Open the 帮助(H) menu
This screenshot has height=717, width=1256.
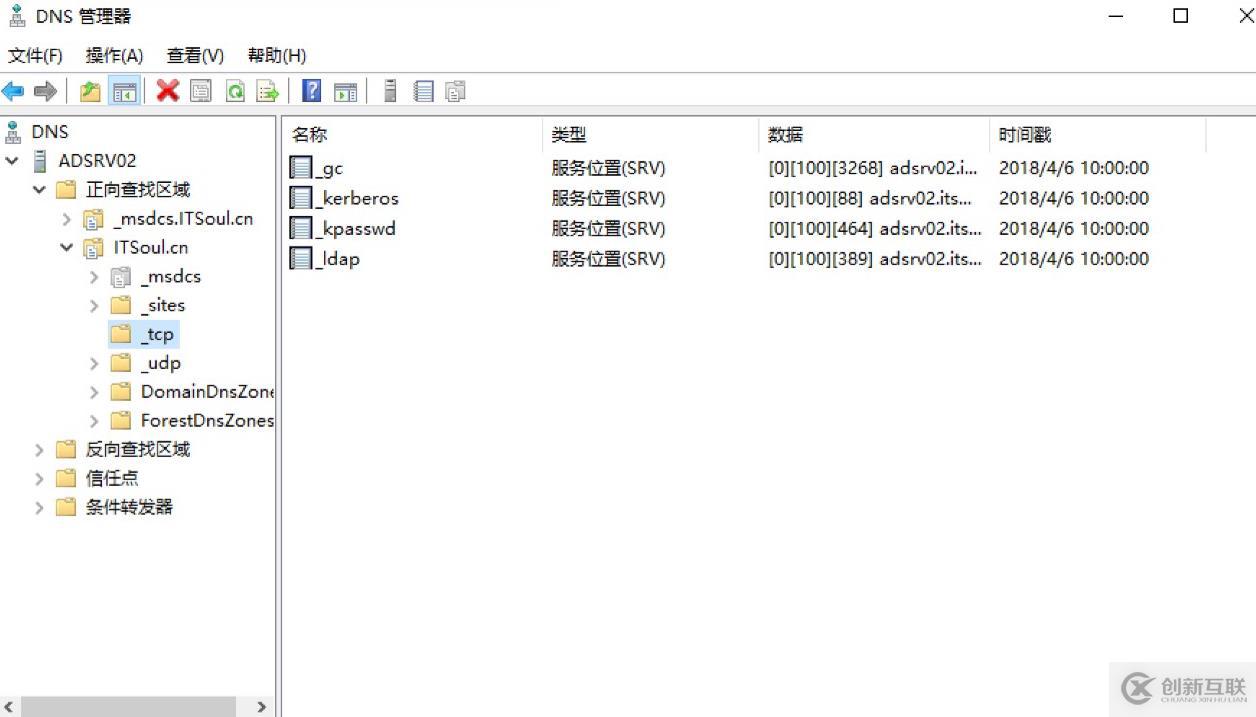277,56
